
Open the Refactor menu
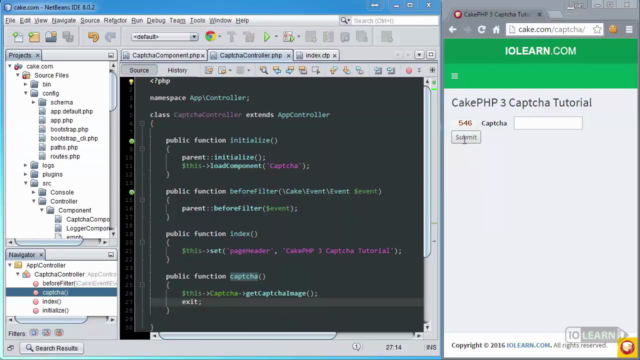[115, 20]
